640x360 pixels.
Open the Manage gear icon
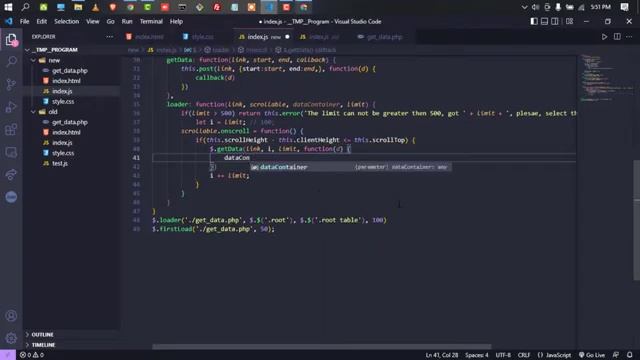tap(11, 338)
